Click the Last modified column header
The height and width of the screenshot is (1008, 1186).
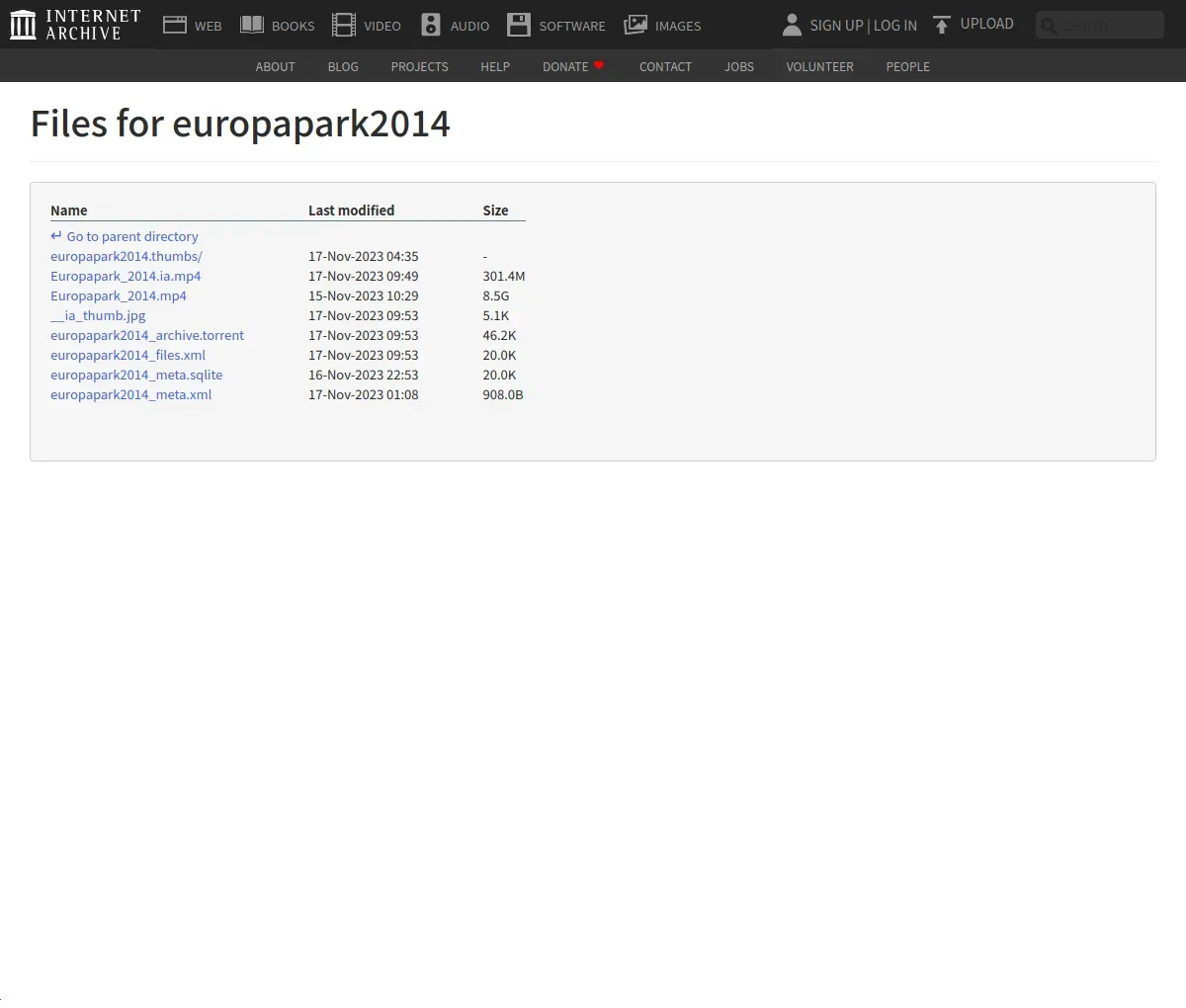click(x=351, y=210)
